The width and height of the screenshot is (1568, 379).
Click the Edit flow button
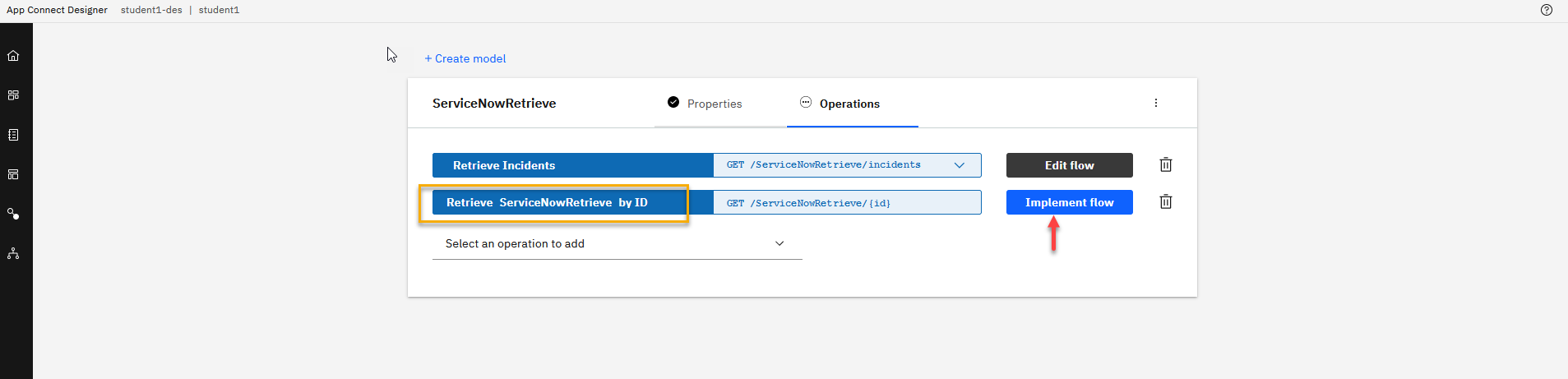coord(1069,165)
